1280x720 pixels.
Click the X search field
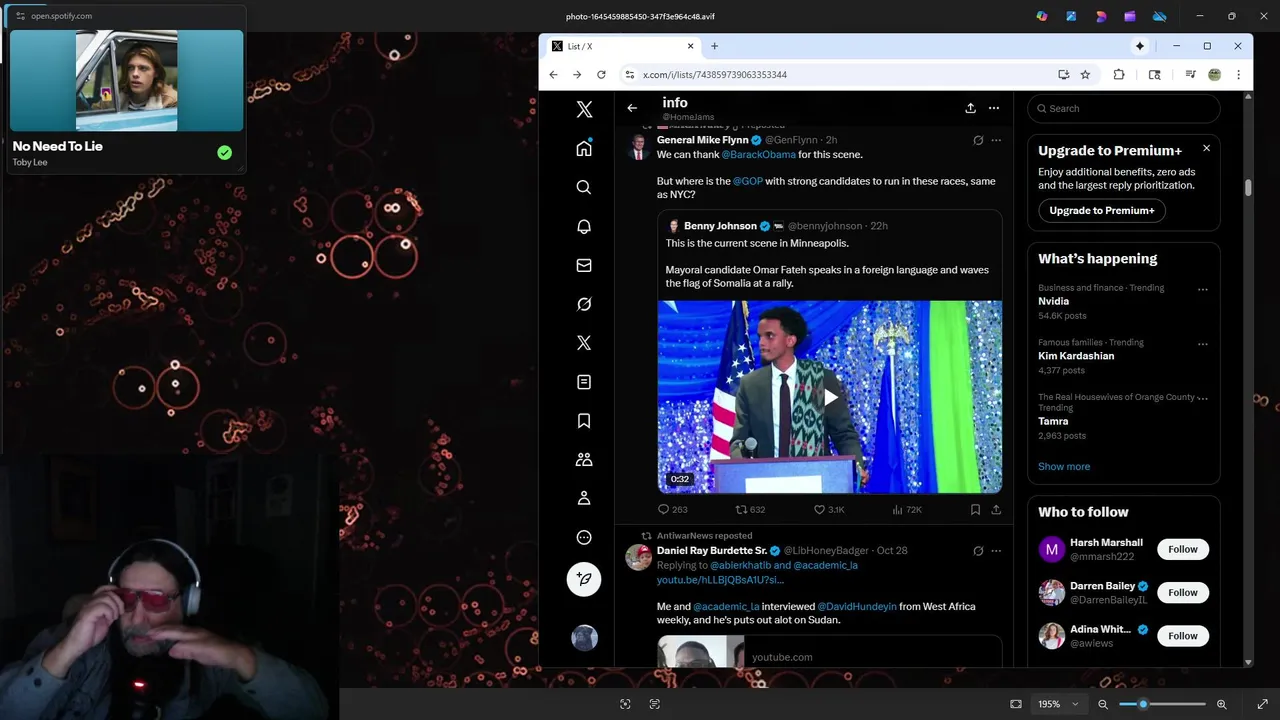coord(1124,108)
